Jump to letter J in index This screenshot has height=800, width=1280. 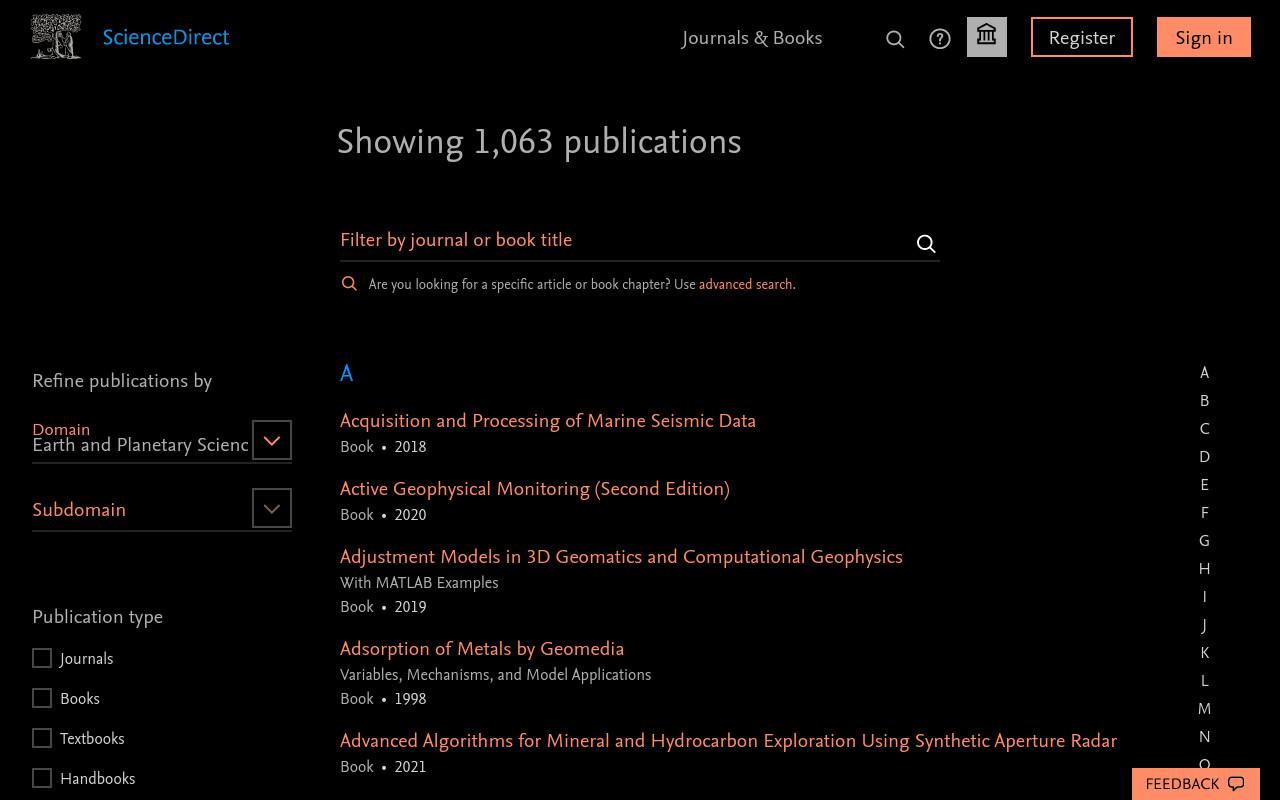click(x=1204, y=625)
